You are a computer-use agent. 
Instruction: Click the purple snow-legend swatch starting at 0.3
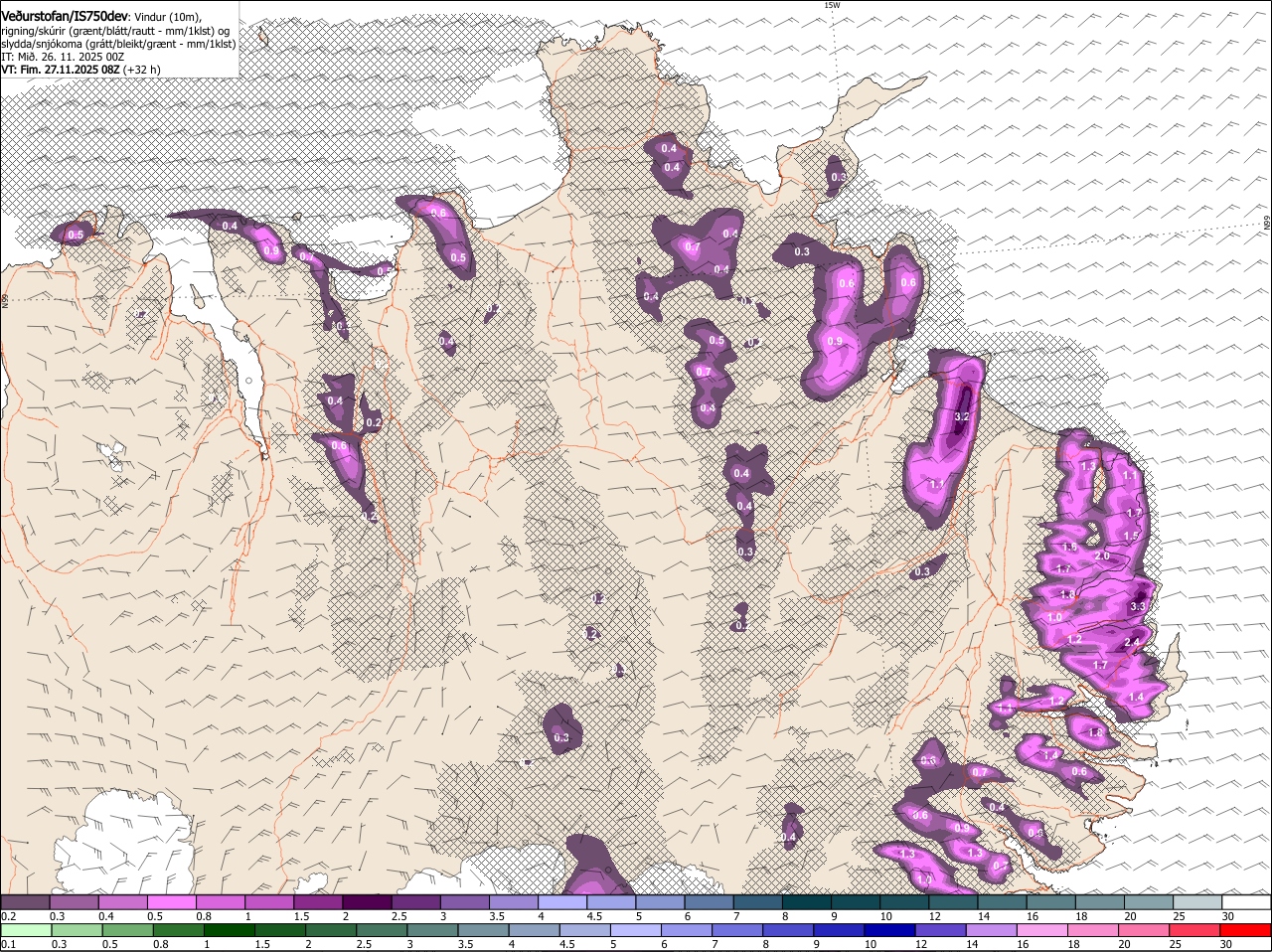coord(75,902)
